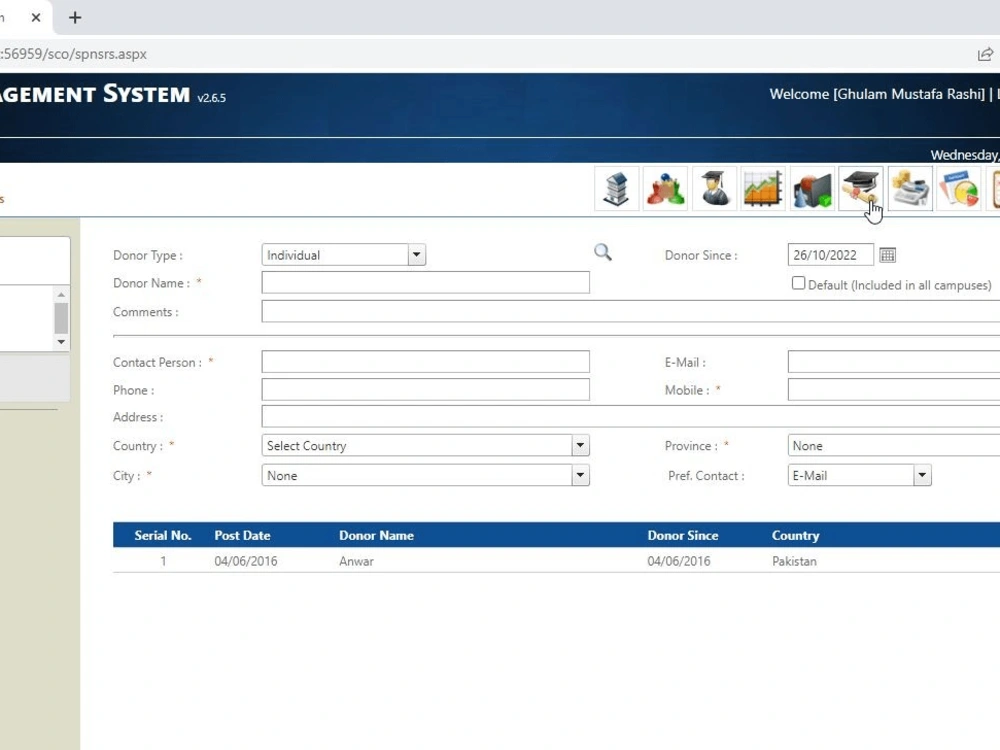
Task: Click the 04/06/2016 Post Date cell
Action: 246,561
